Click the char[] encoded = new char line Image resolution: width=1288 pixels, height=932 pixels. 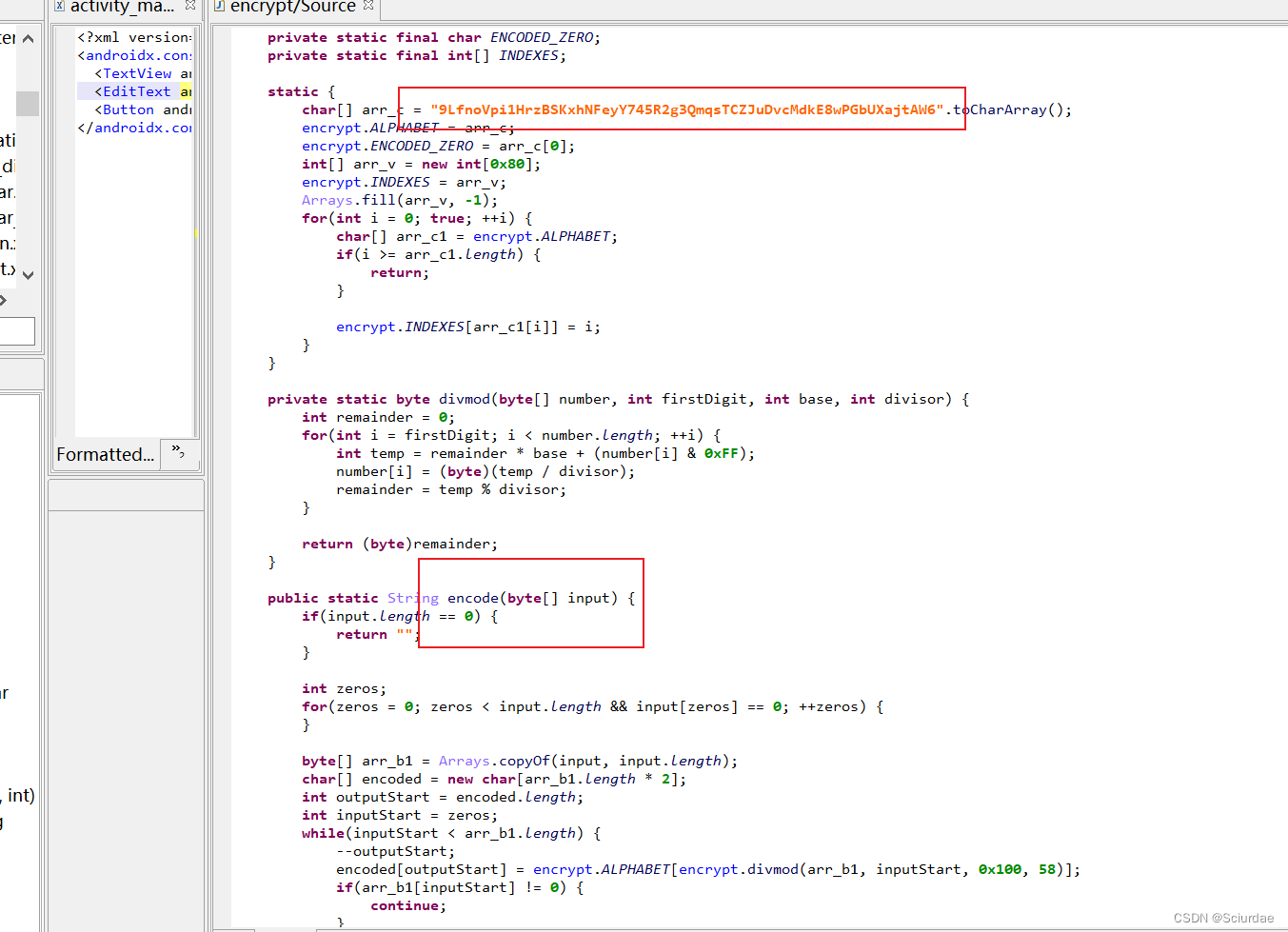(494, 779)
